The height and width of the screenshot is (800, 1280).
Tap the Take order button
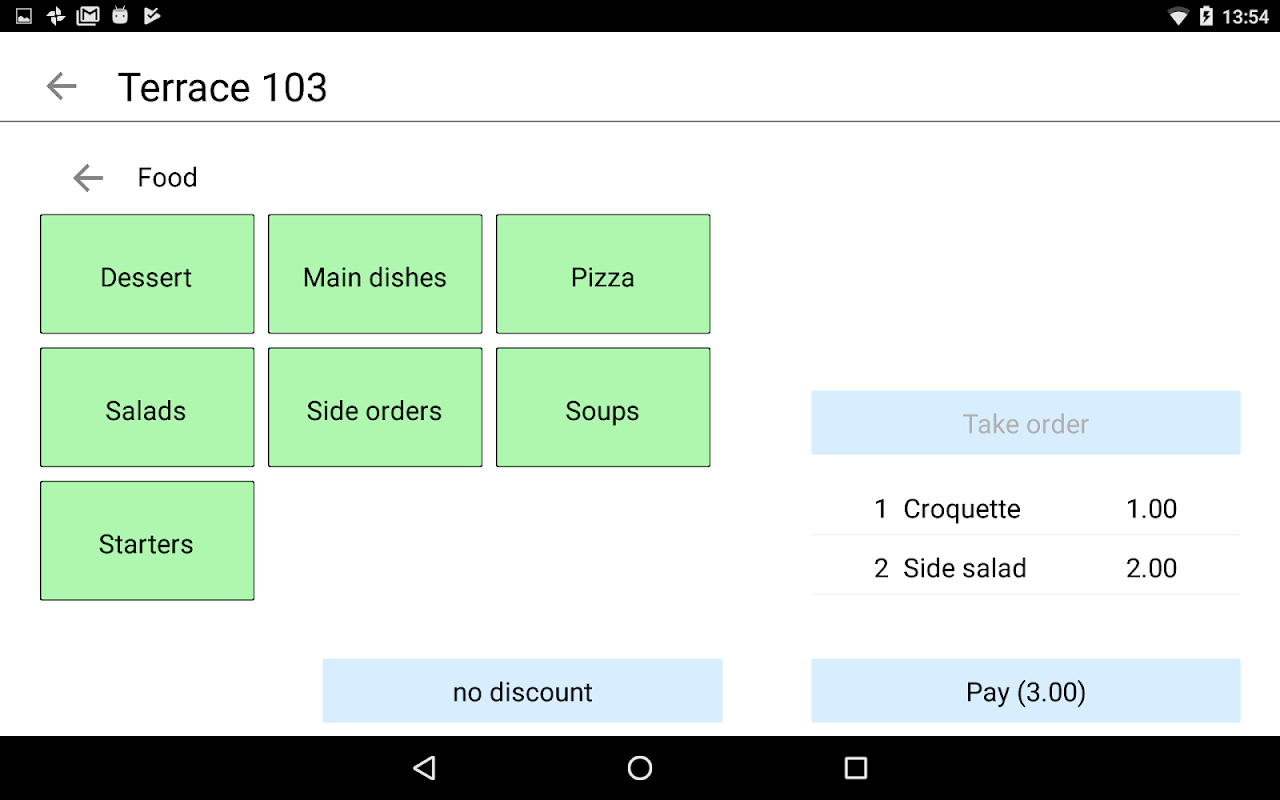[x=1026, y=423]
